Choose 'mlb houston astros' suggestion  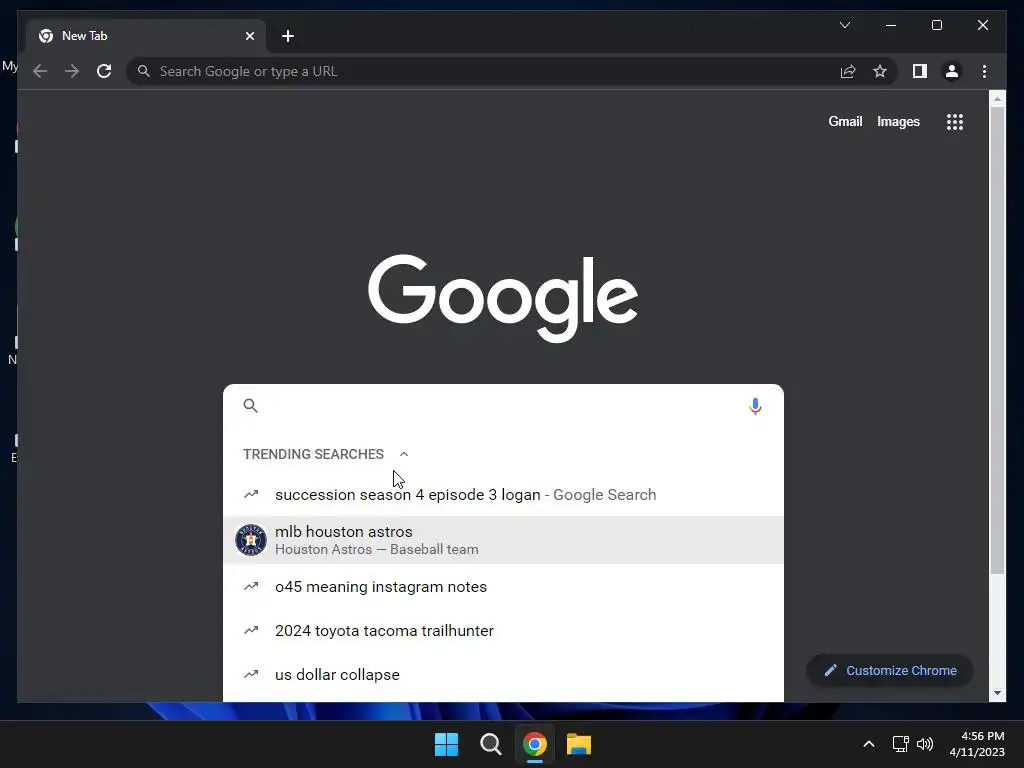click(x=503, y=540)
